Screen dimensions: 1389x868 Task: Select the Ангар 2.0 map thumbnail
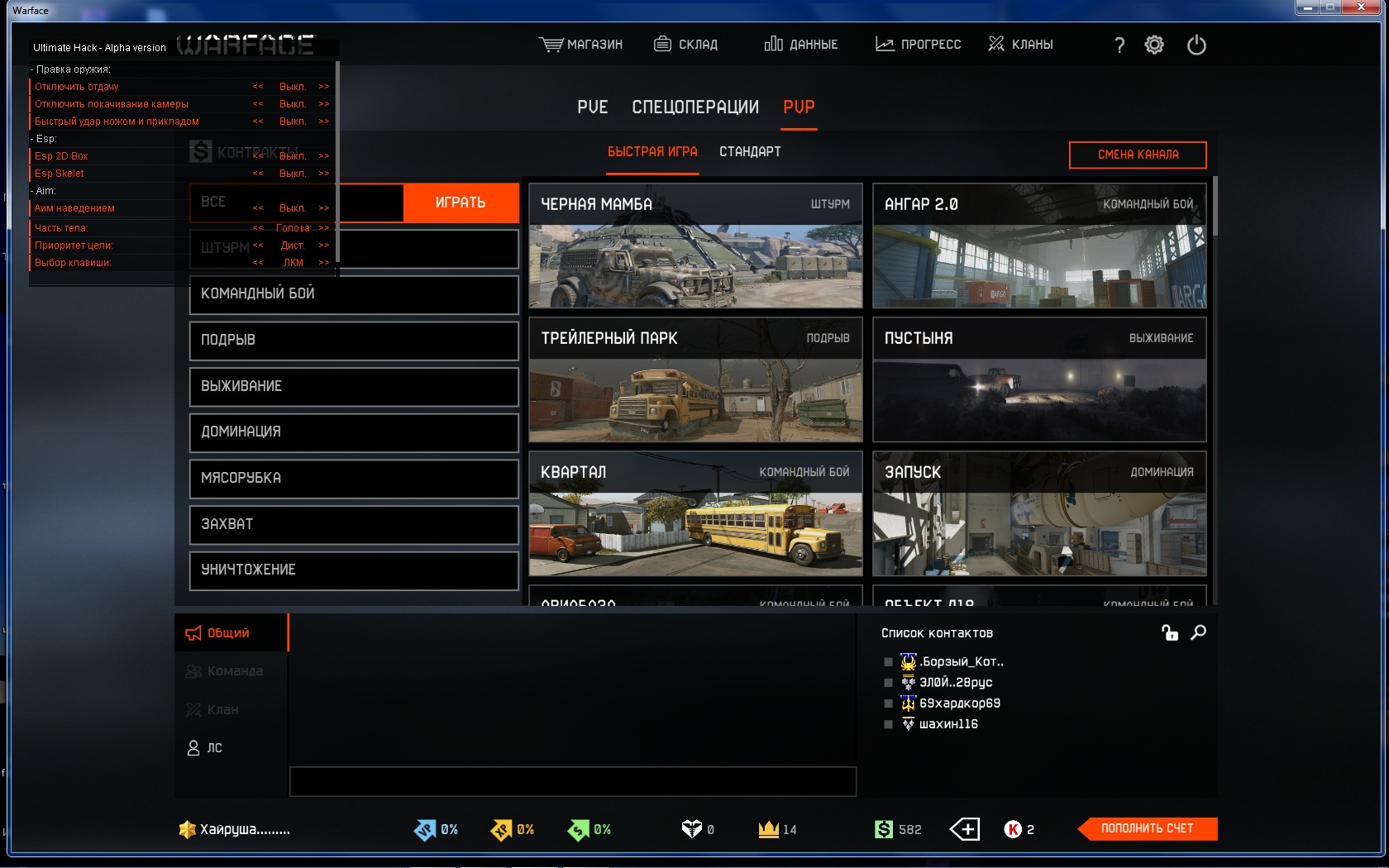click(x=1039, y=246)
